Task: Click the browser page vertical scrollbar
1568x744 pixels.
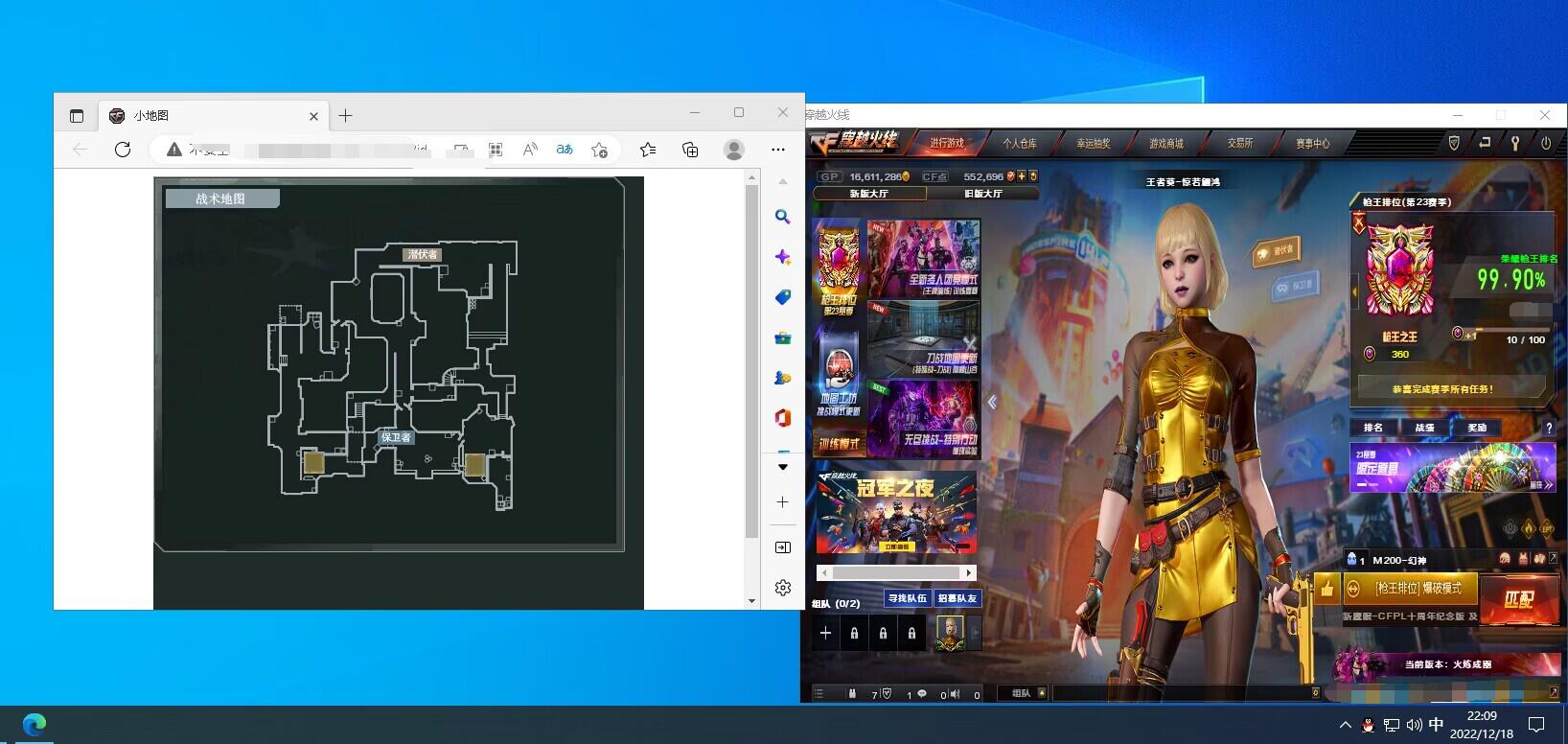Action: point(751,360)
